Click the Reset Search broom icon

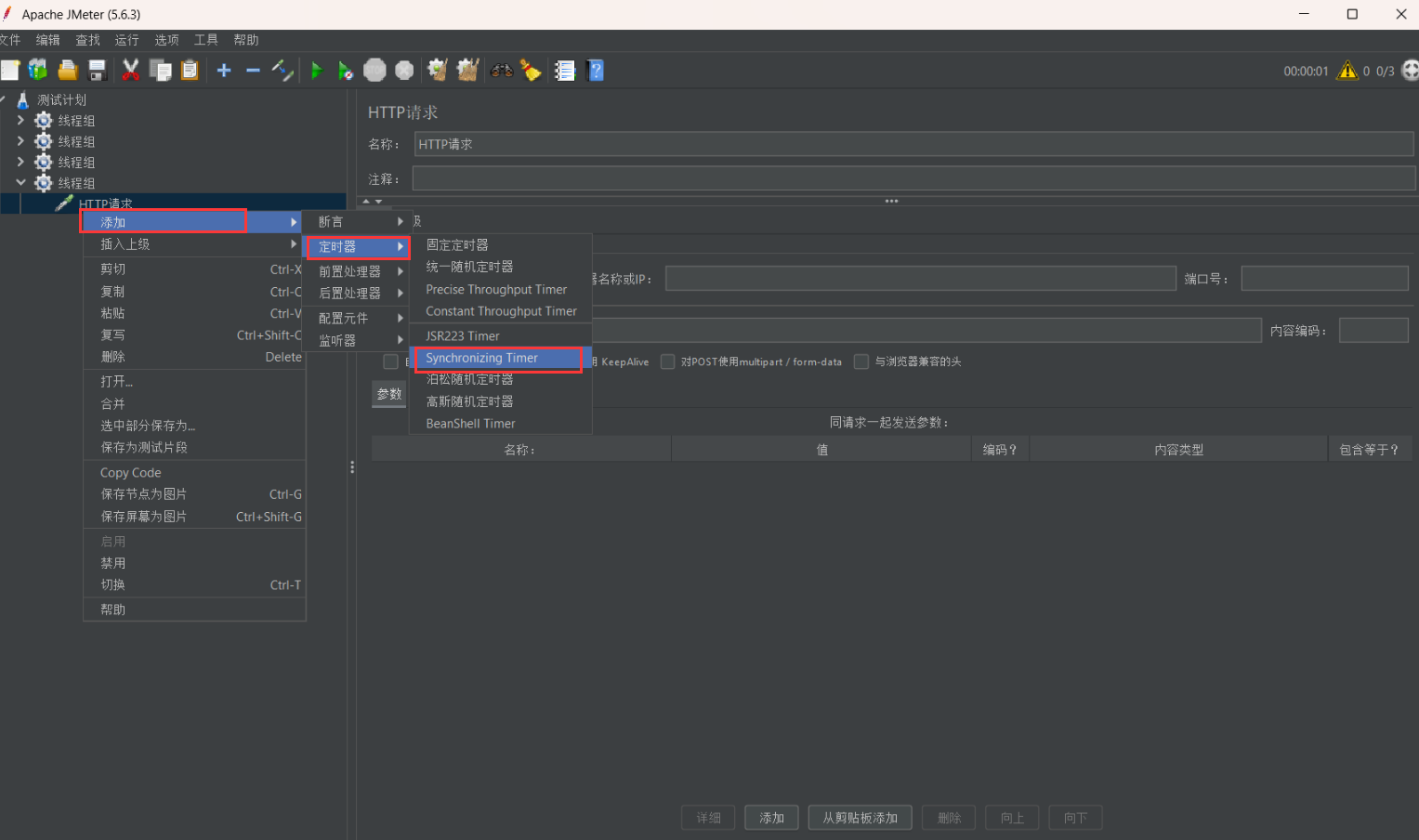tap(531, 70)
